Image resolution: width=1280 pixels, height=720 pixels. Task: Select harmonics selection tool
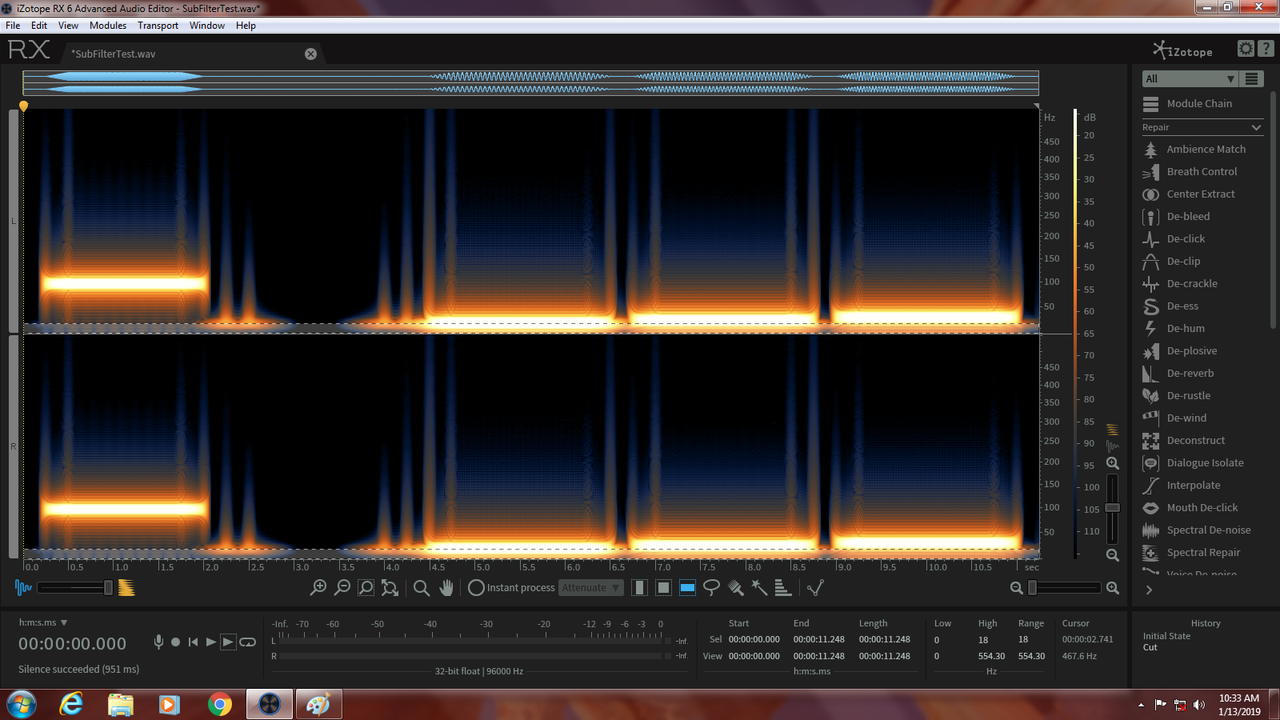point(783,588)
